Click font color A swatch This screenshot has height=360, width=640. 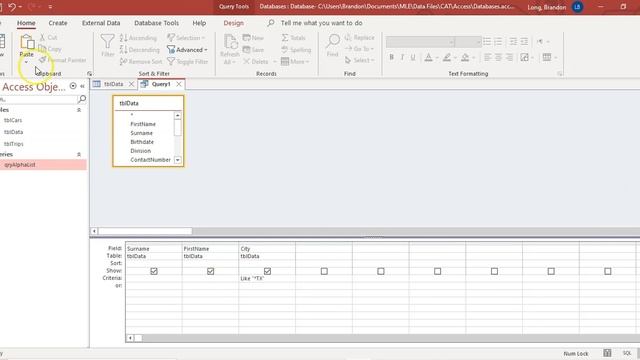point(428,57)
